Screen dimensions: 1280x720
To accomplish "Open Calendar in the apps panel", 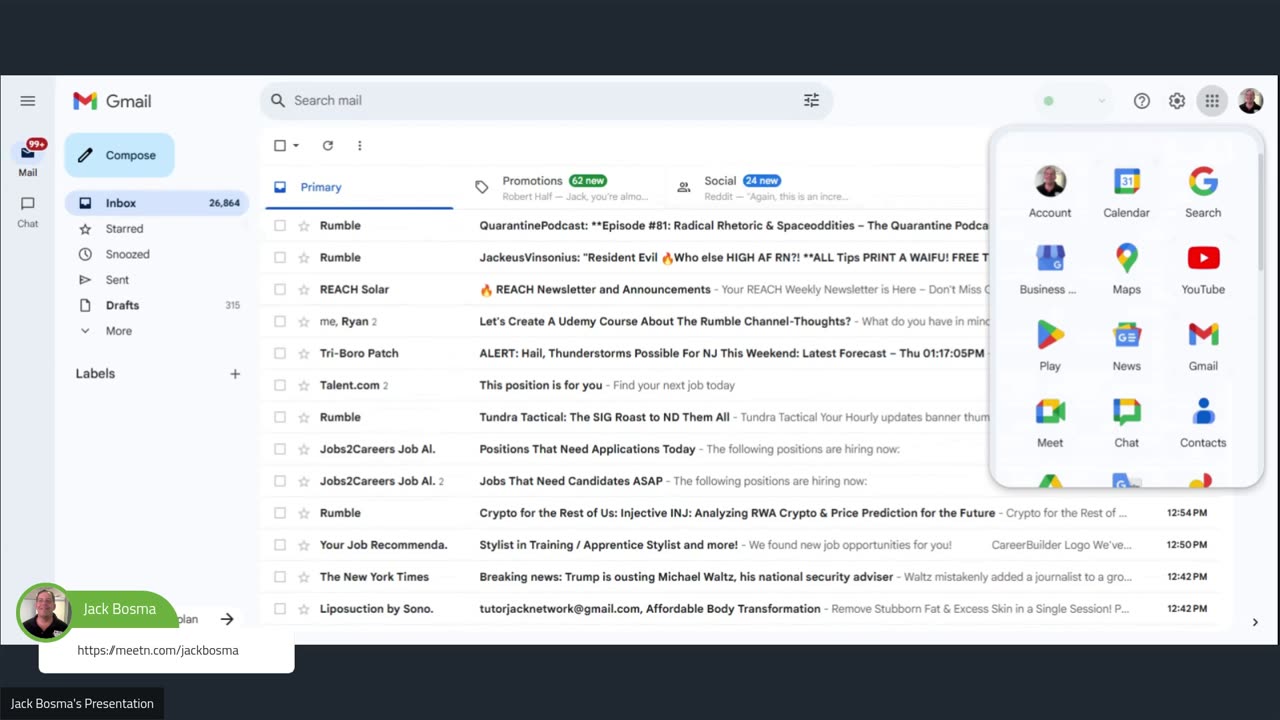I will (1126, 192).
